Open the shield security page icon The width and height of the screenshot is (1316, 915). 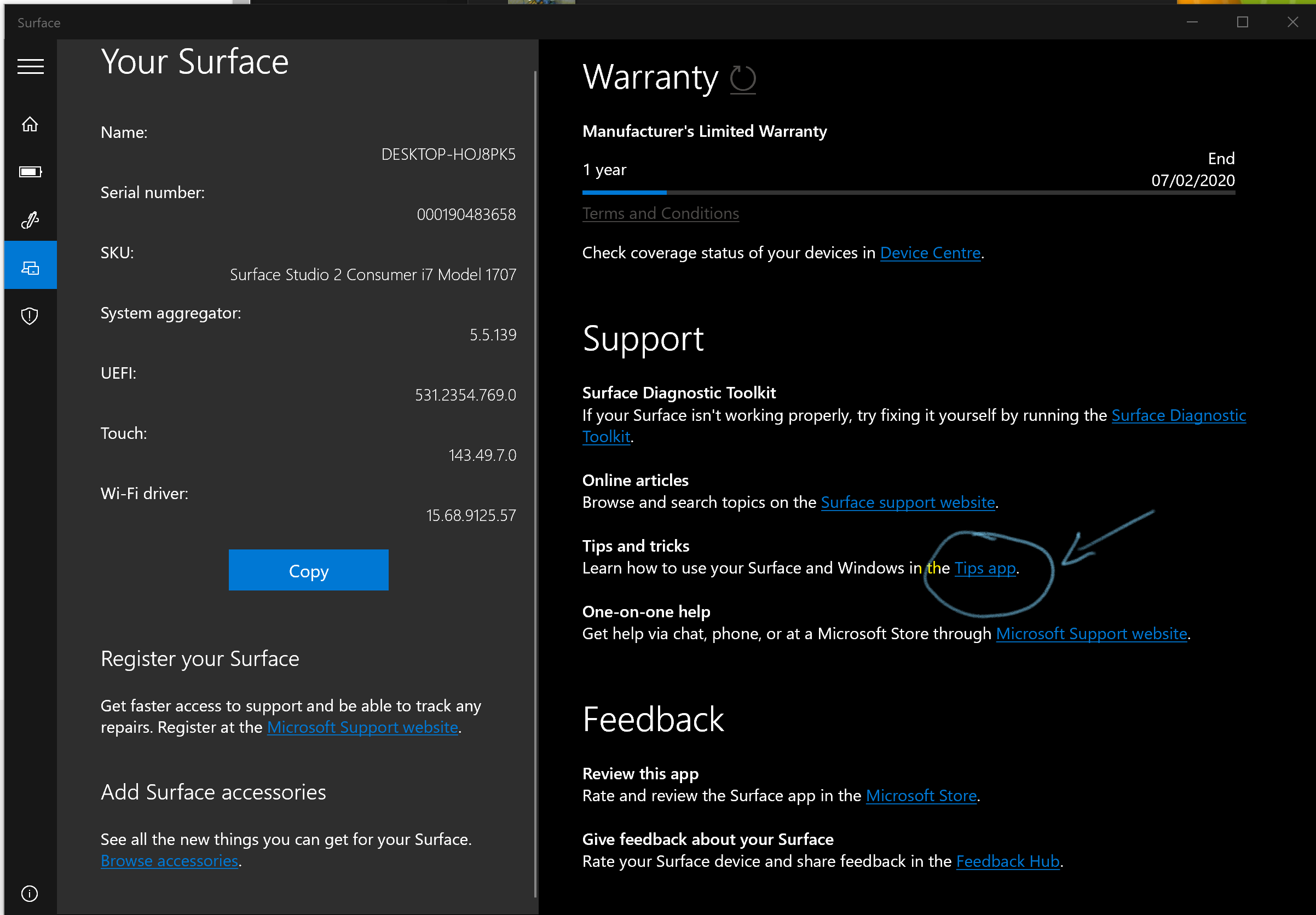30,316
